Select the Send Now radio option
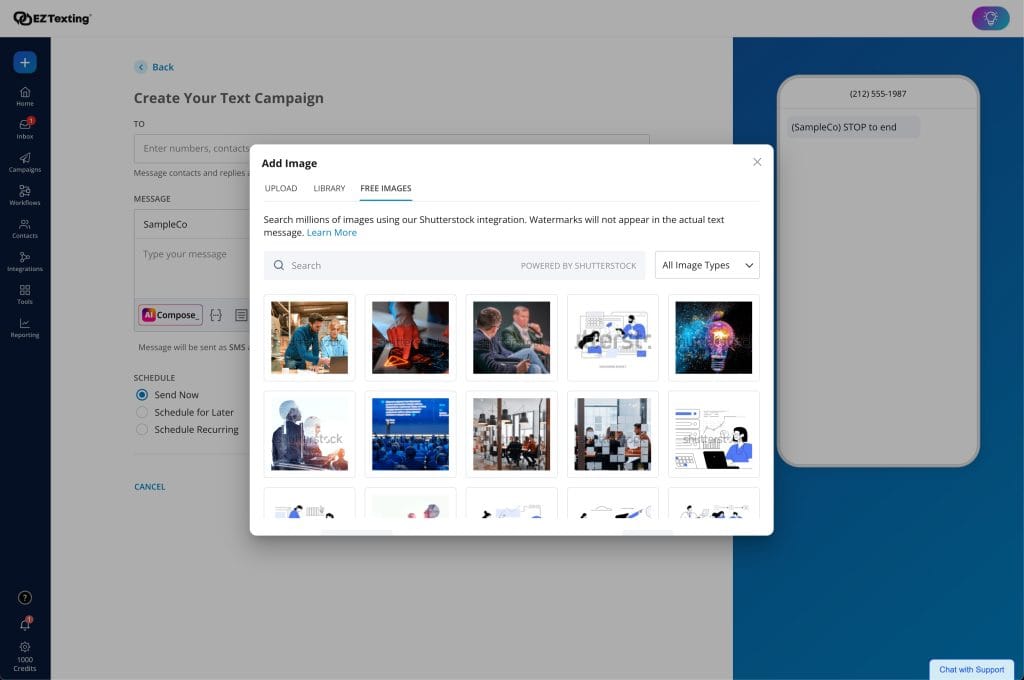Screen dimensions: 1024x680 tap(142, 395)
